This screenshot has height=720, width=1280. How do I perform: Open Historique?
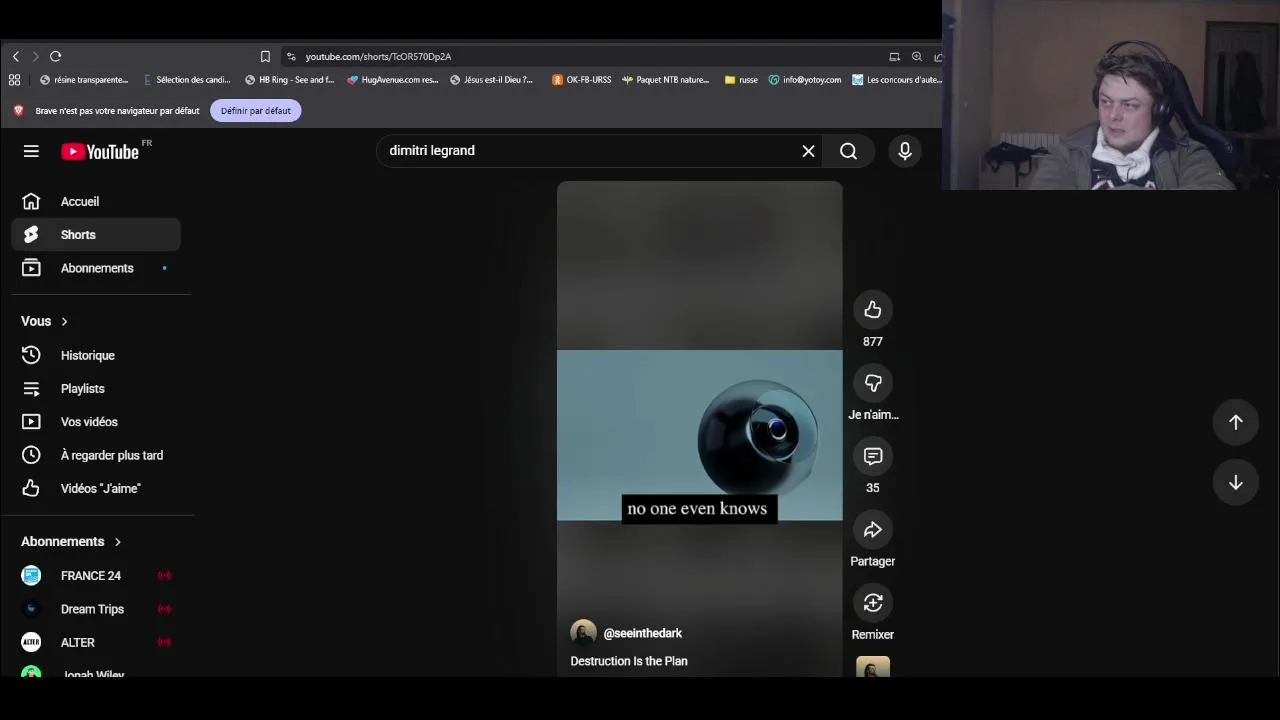tap(96, 355)
